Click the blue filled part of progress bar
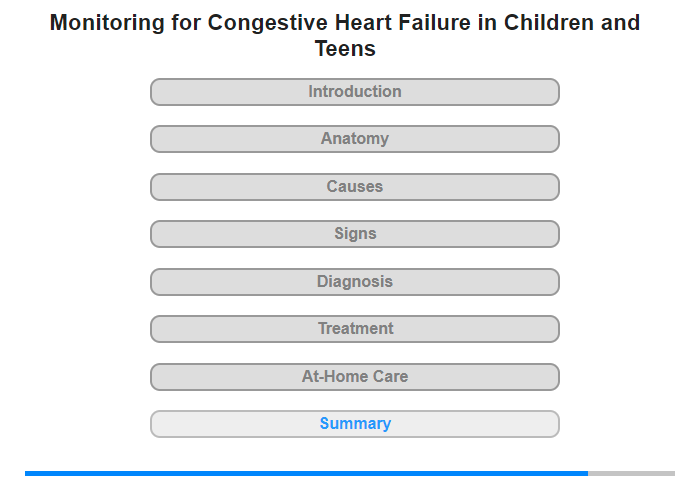The image size is (700, 480). (x=306, y=473)
